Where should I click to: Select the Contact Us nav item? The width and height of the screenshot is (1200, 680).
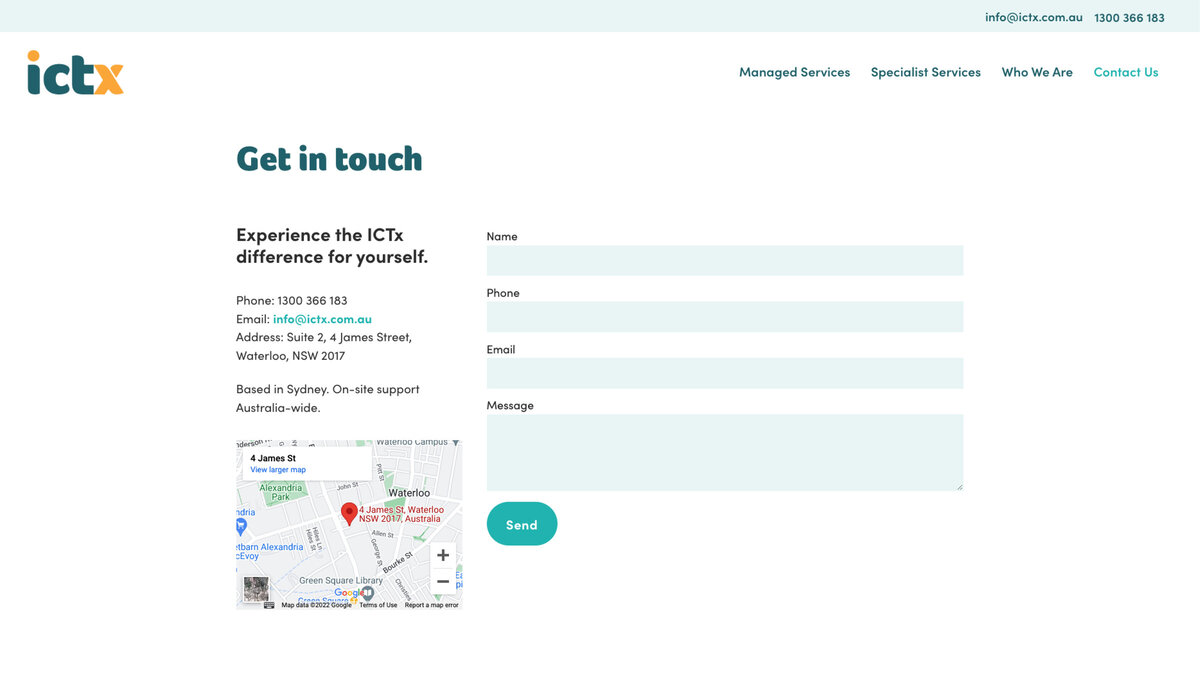(1126, 72)
